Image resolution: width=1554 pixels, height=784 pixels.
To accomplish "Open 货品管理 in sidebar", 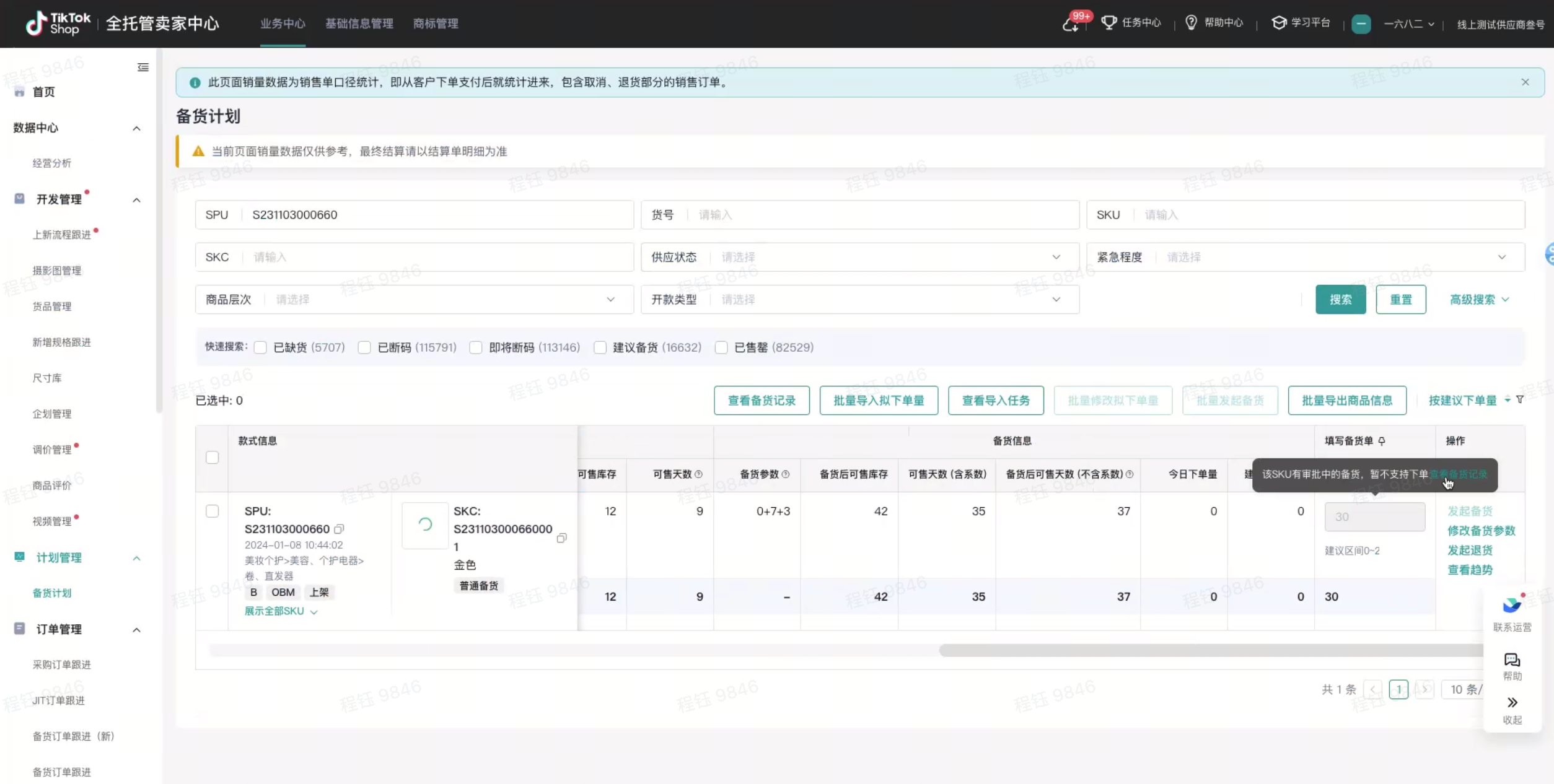I will [x=52, y=307].
